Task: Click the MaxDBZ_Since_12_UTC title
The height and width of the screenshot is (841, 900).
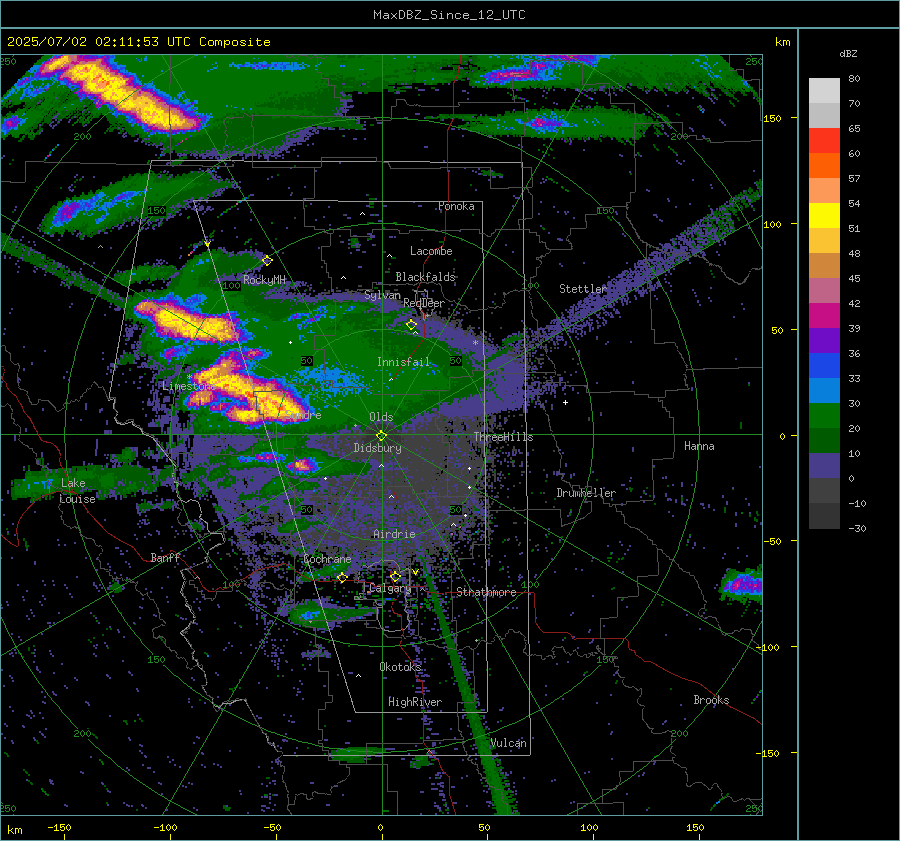Action: point(449,15)
